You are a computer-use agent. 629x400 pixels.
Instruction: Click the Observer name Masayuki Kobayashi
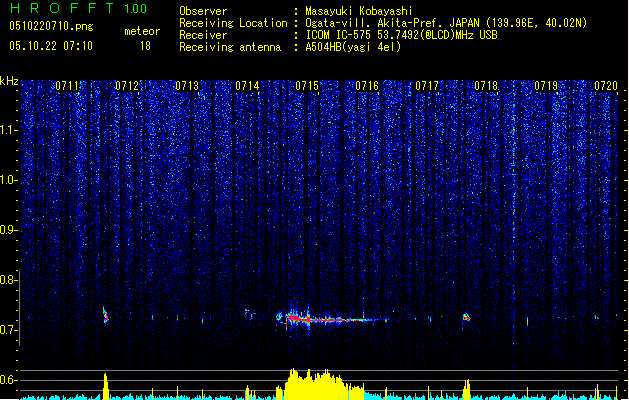tap(359, 11)
